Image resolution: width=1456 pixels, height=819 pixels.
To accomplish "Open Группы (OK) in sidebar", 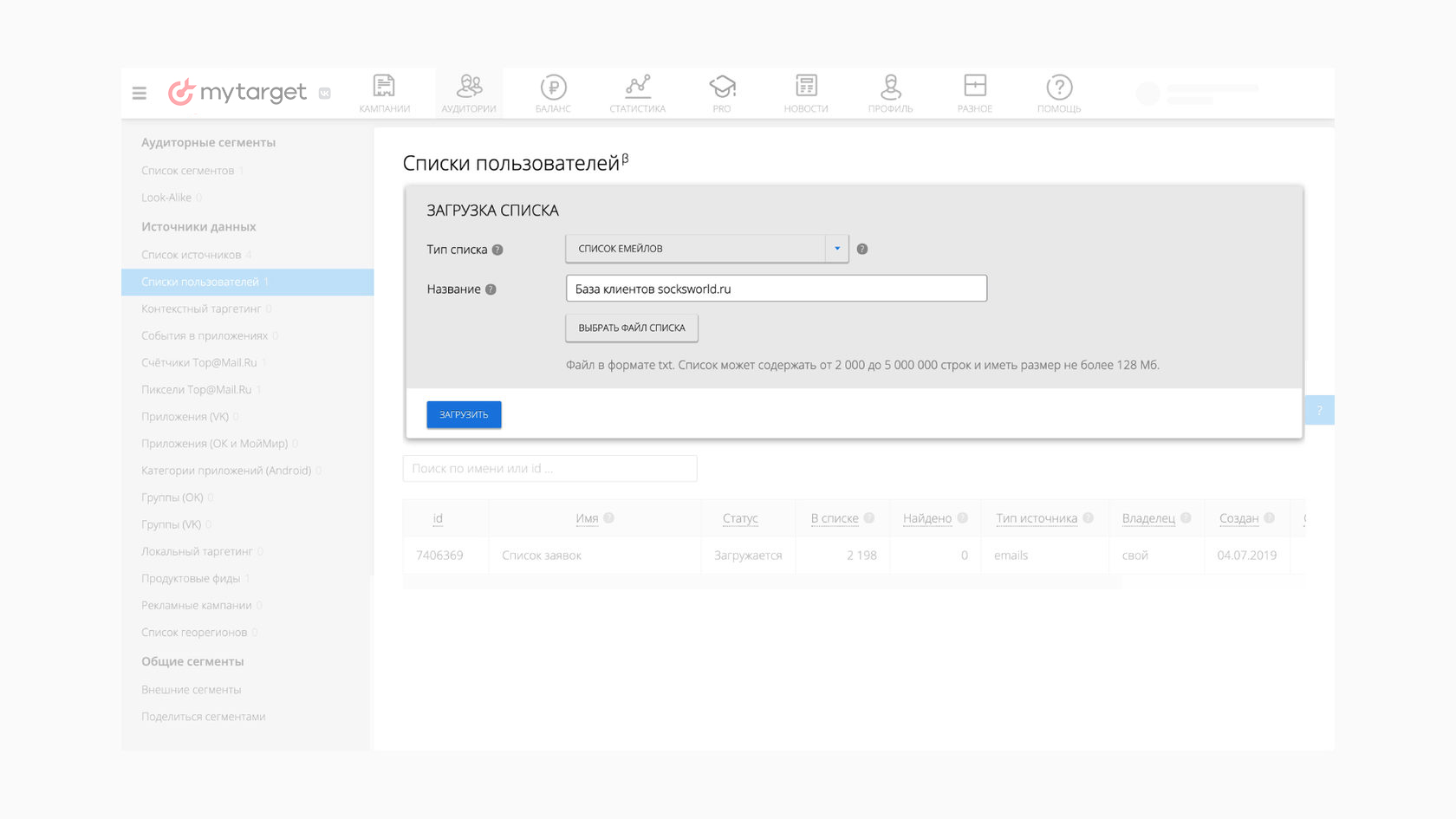I will 172,497.
